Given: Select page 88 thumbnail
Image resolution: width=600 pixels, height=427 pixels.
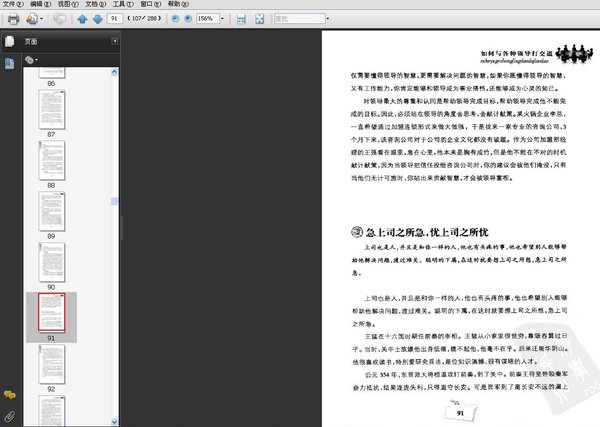Looking at the screenshot, I should [x=52, y=160].
